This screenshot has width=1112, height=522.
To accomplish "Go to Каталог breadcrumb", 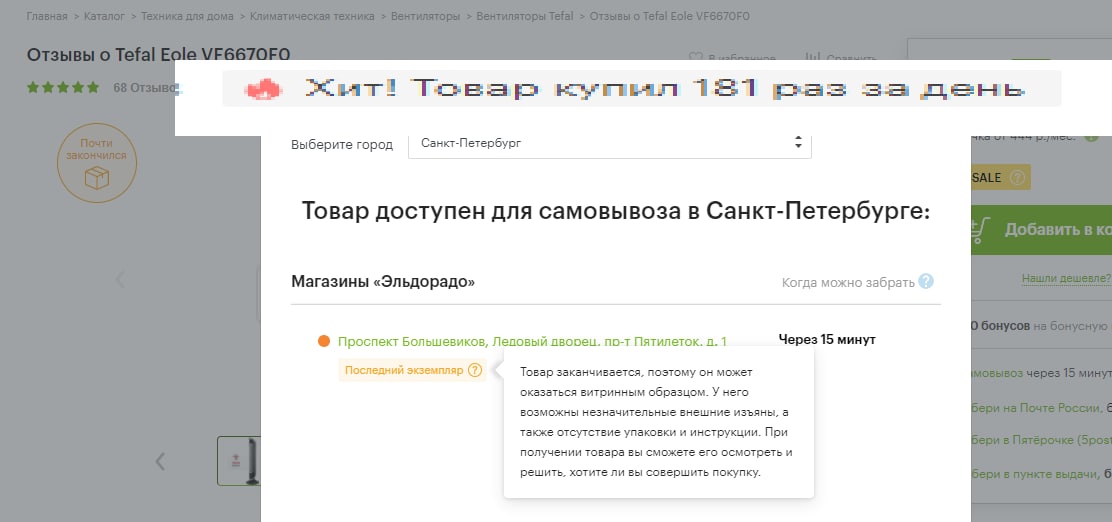I will 104,16.
